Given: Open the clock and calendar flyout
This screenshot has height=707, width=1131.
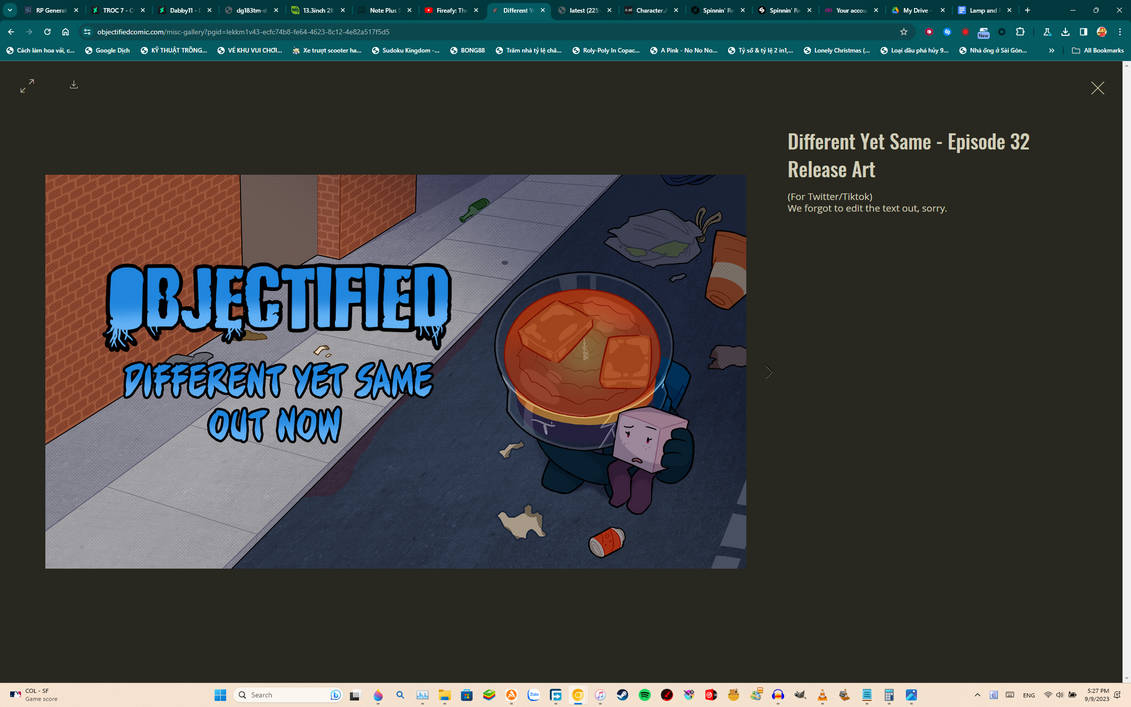Looking at the screenshot, I should click(x=1096, y=695).
